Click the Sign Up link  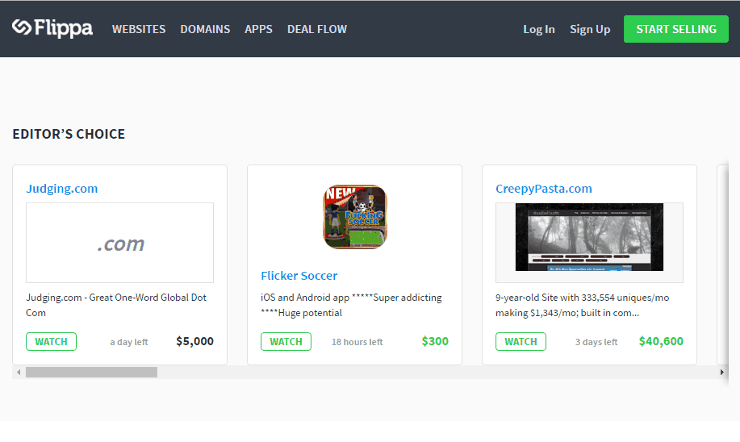590,29
